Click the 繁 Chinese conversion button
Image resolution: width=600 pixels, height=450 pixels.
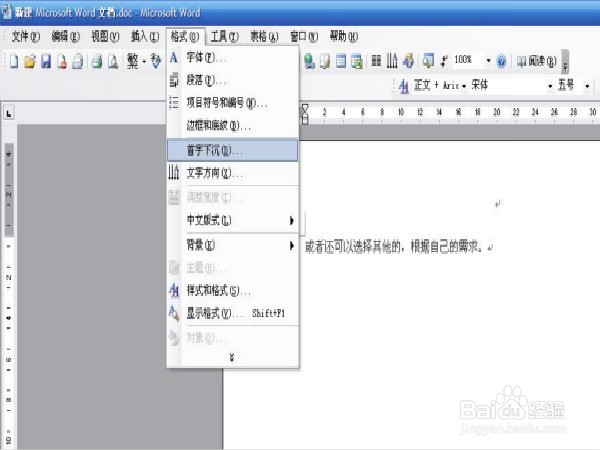point(132,61)
